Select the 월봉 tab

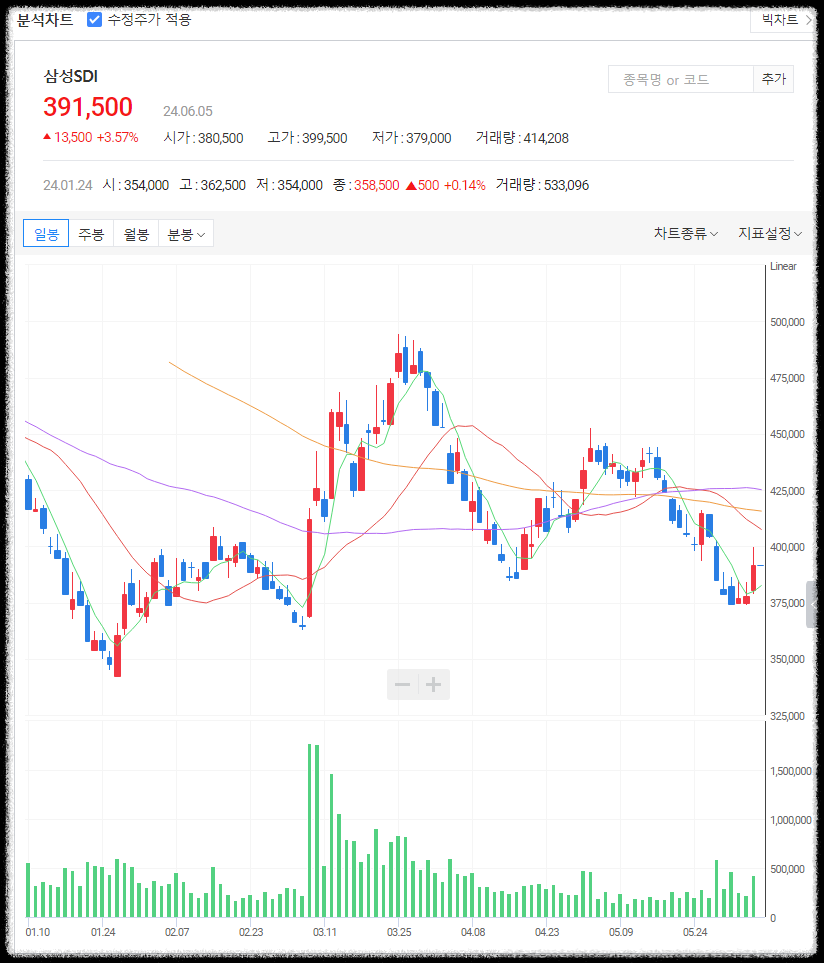[x=136, y=233]
